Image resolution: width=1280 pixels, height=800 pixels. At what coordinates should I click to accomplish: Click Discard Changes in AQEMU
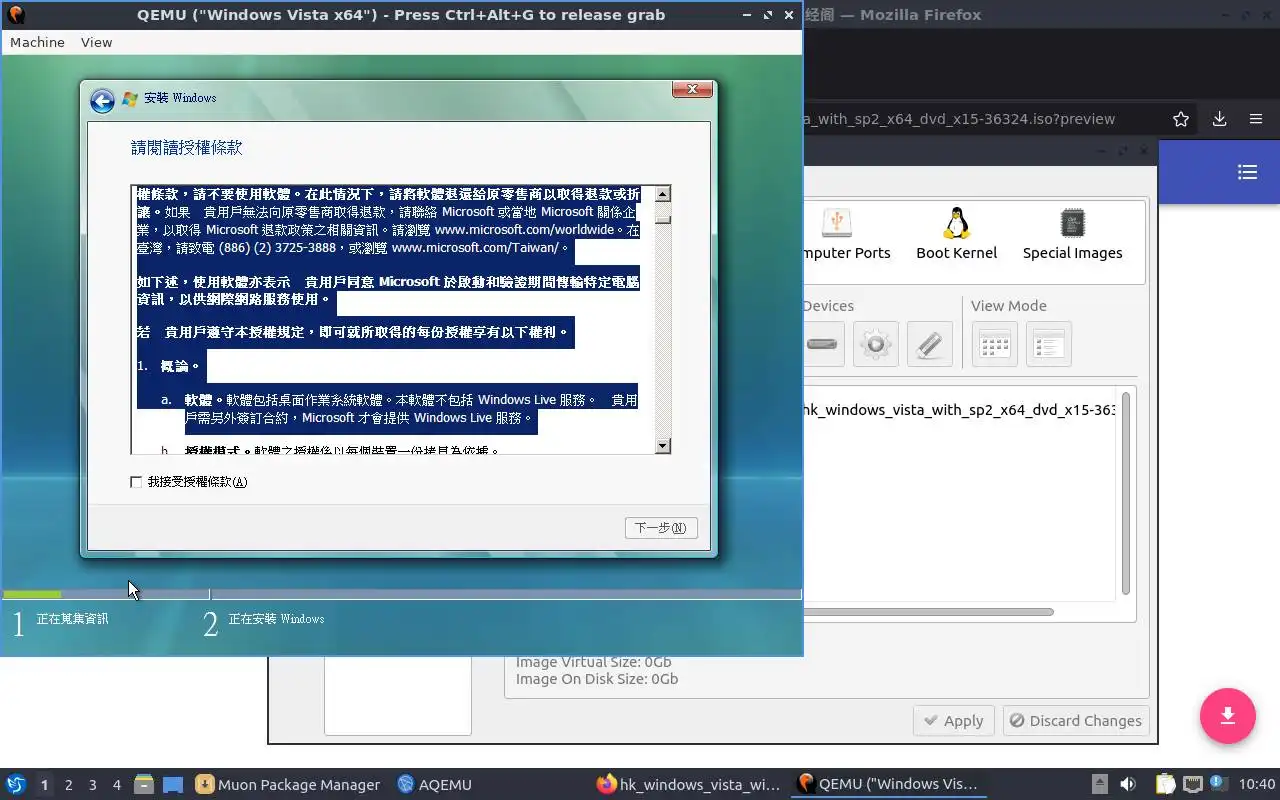click(x=1075, y=721)
